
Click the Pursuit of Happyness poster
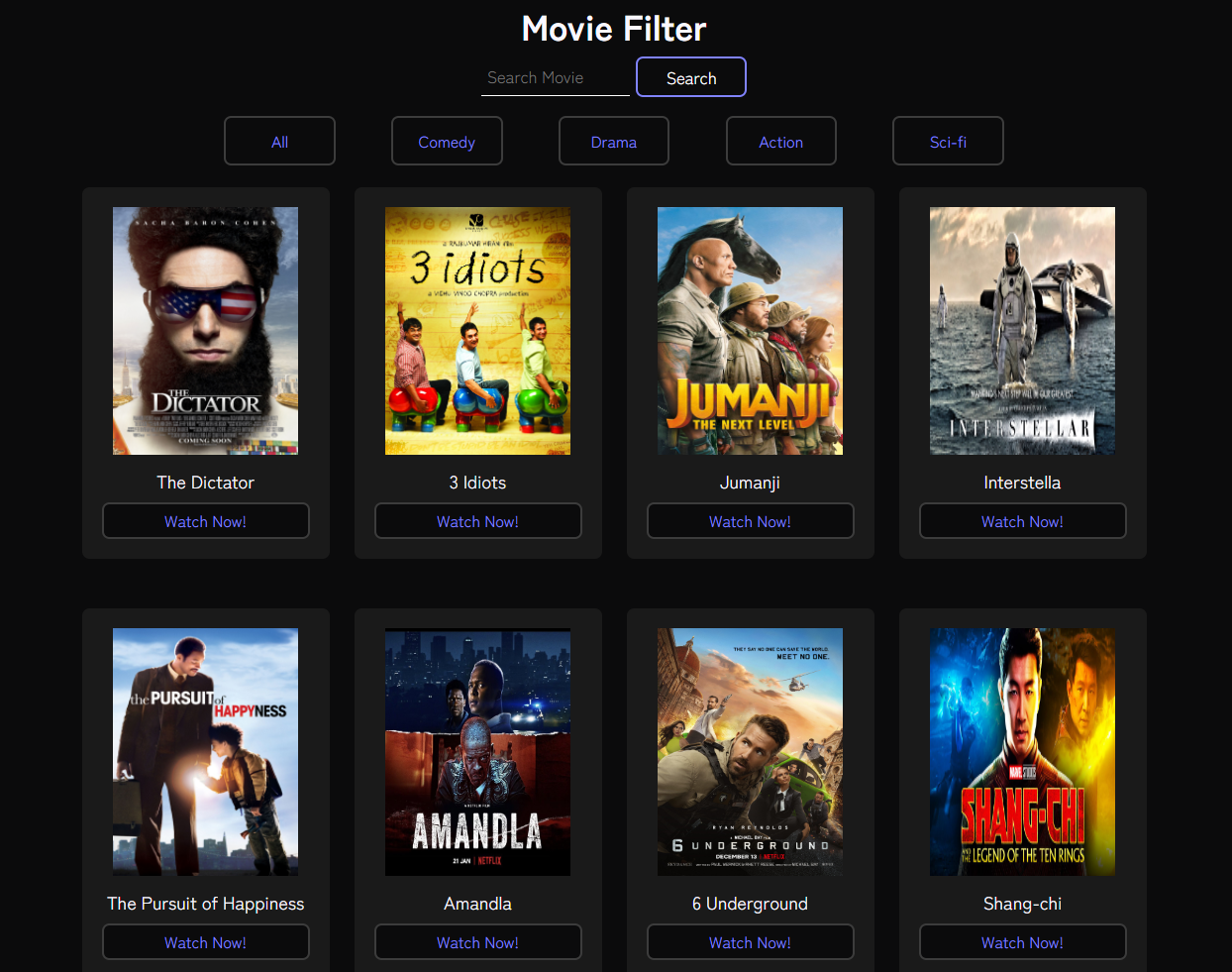click(205, 752)
